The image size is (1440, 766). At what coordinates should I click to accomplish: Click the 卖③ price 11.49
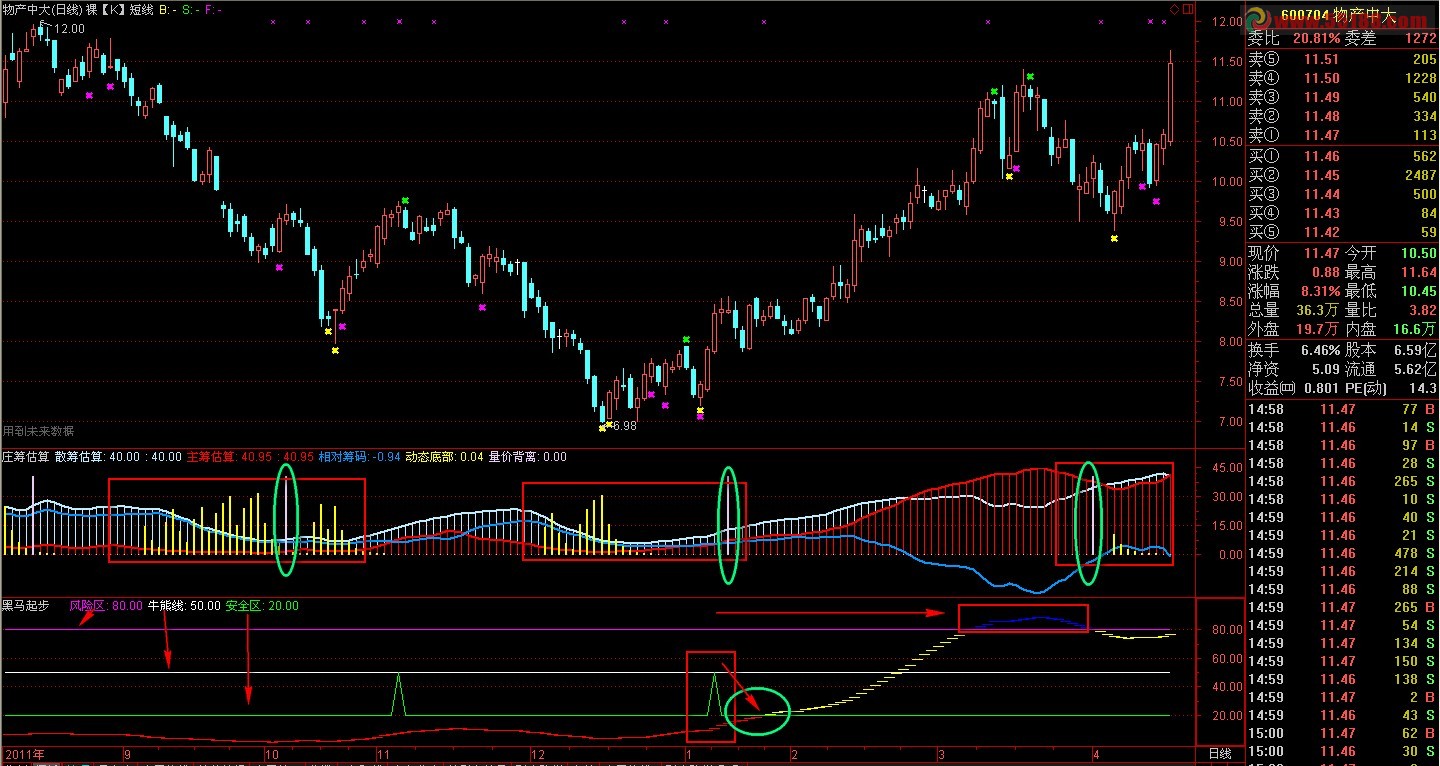click(x=1321, y=97)
